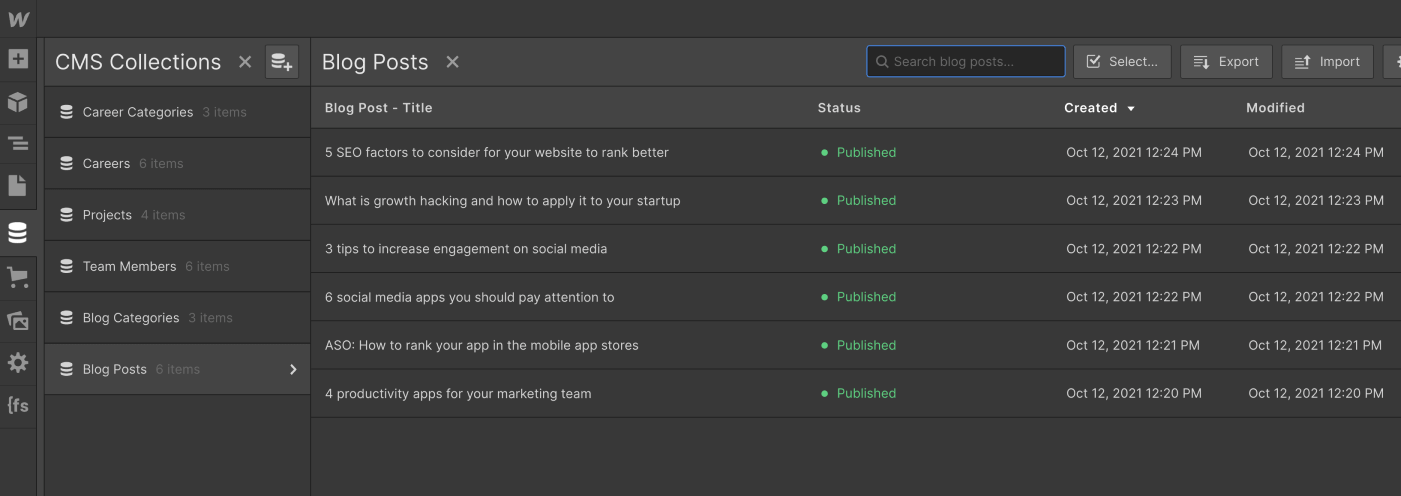
Task: Click the Webflow logo menu
Action: click(18, 19)
